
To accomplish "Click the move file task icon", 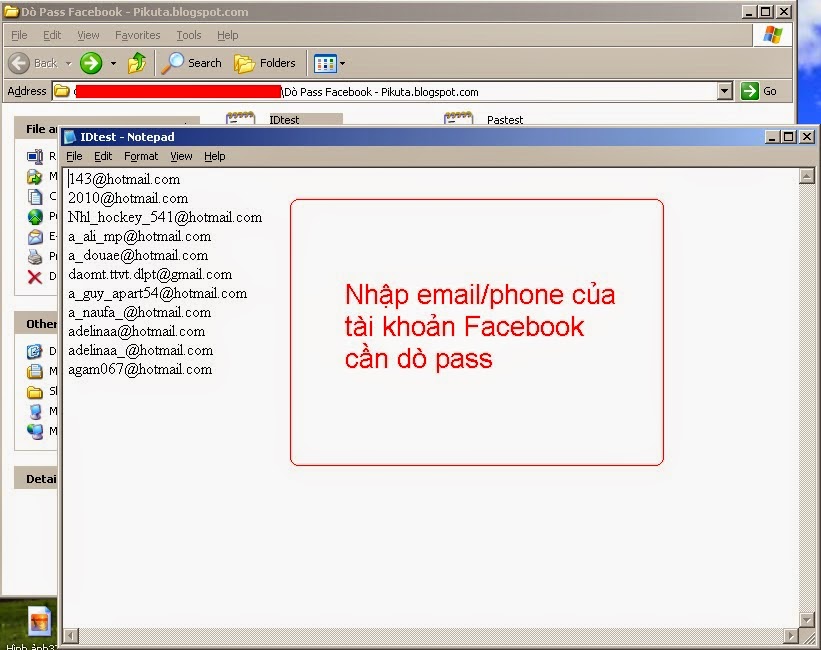I will coord(35,177).
